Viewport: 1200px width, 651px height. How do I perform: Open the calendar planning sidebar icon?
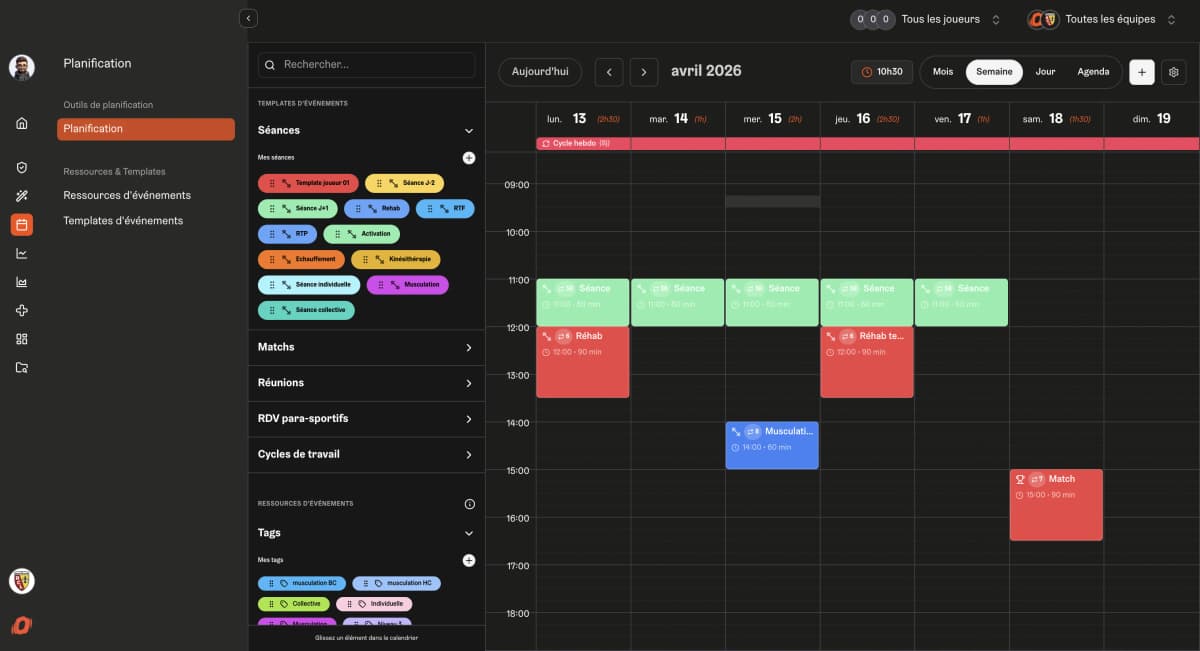click(22, 225)
